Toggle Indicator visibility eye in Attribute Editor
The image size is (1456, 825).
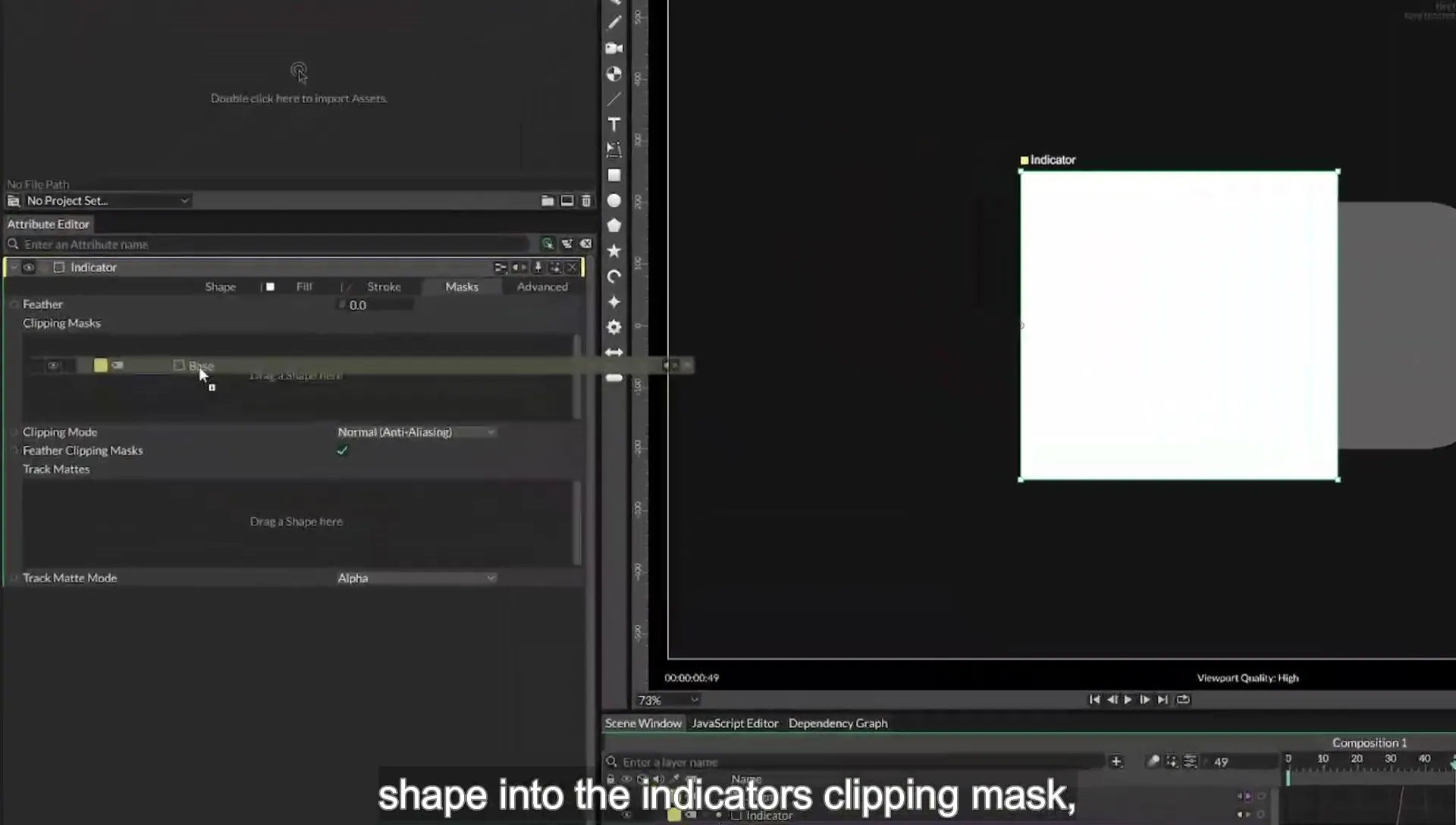point(29,267)
